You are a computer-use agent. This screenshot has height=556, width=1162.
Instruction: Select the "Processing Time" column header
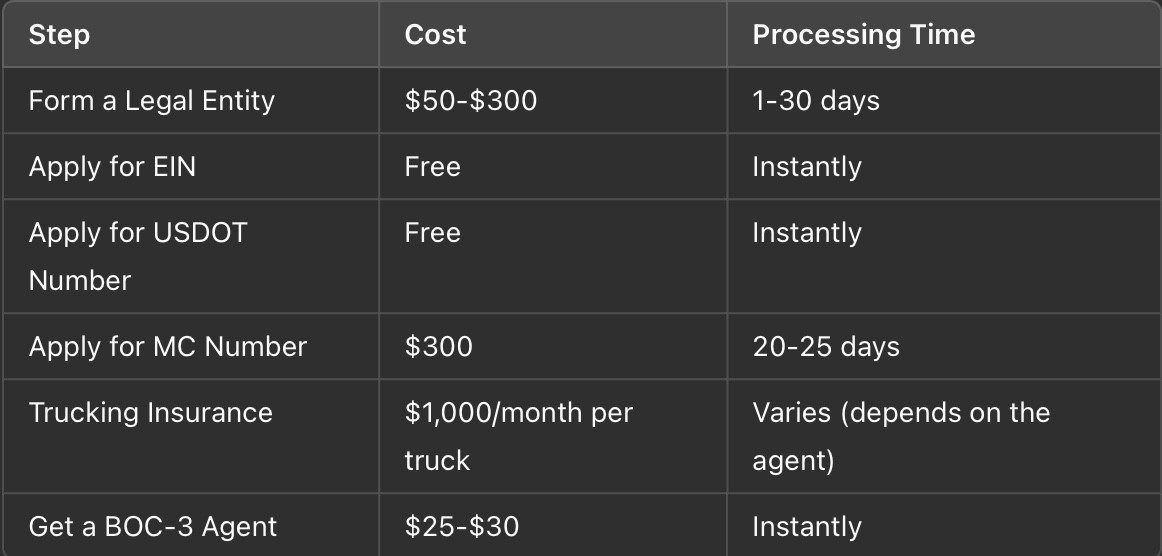[863, 35]
